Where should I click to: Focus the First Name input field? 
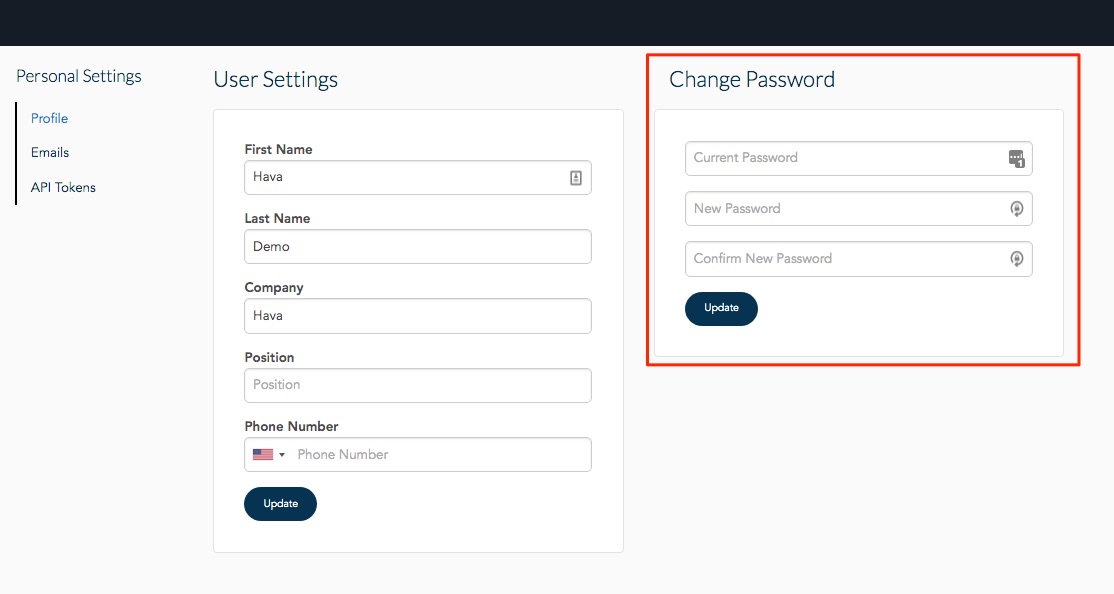point(418,178)
